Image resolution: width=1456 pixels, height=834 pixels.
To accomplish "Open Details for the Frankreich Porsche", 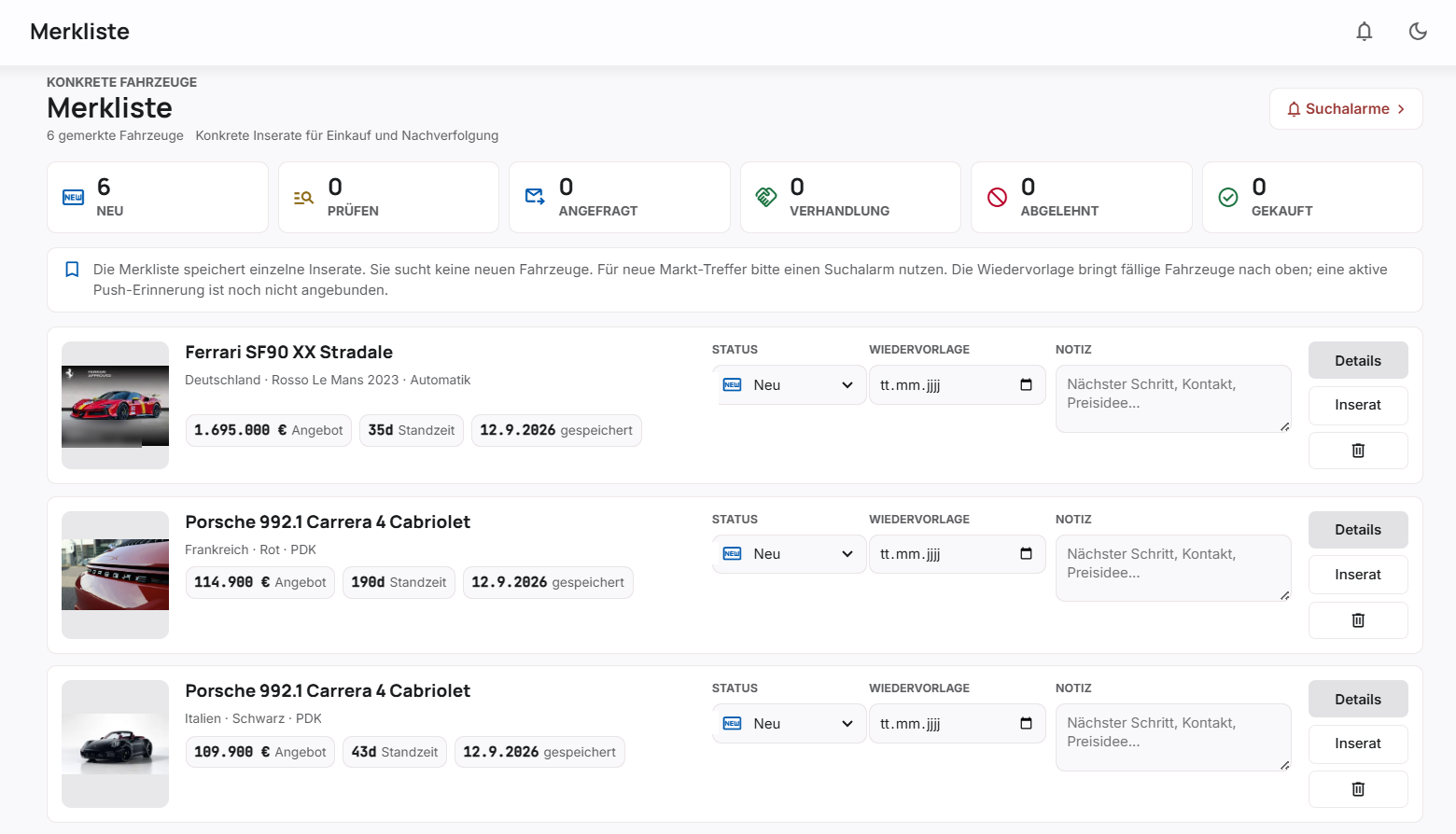I will click(x=1358, y=530).
